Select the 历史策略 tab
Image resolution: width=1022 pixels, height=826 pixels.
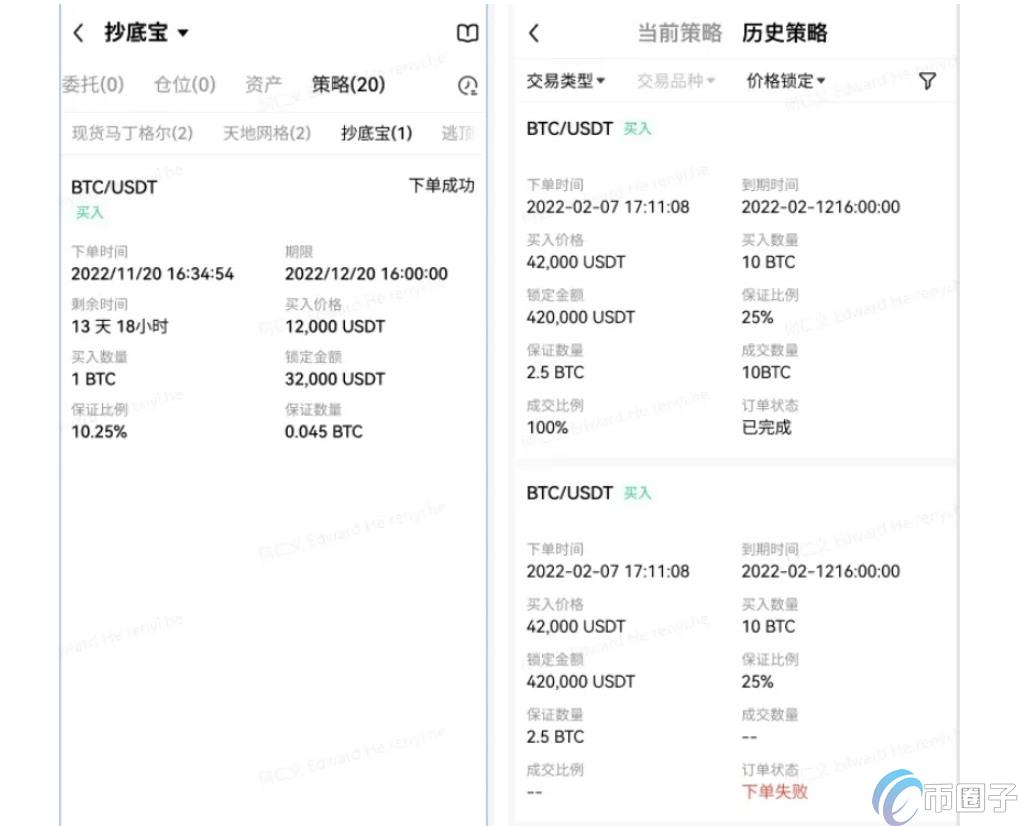(785, 33)
